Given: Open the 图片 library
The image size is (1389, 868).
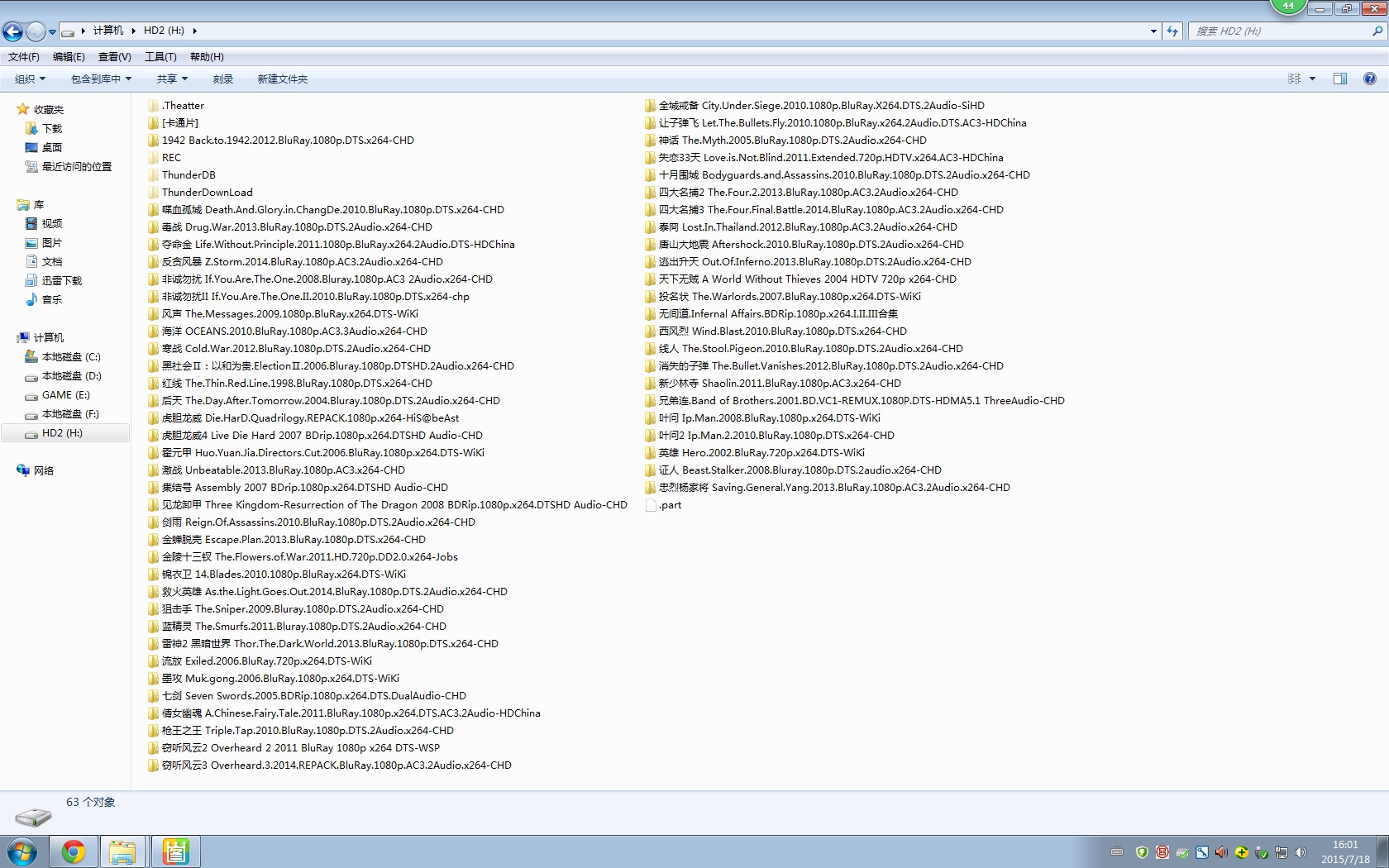Looking at the screenshot, I should (52, 243).
